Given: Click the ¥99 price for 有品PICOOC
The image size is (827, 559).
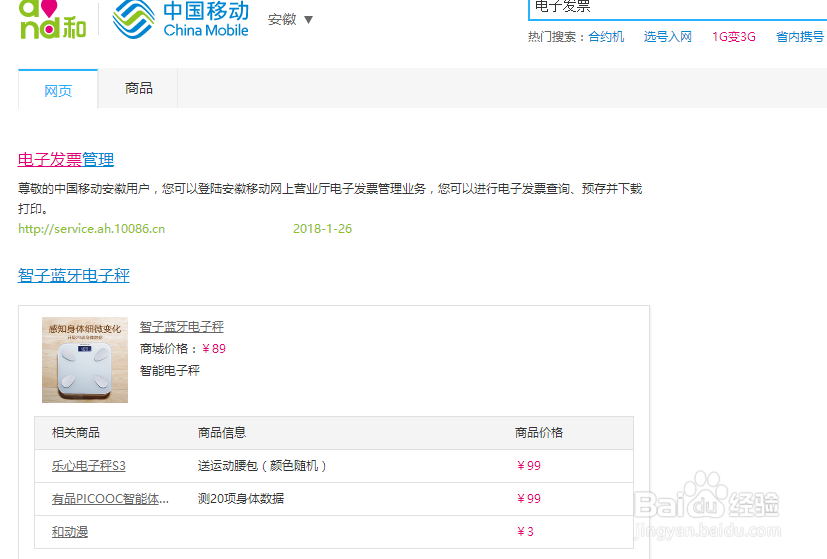Looking at the screenshot, I should [x=528, y=499].
